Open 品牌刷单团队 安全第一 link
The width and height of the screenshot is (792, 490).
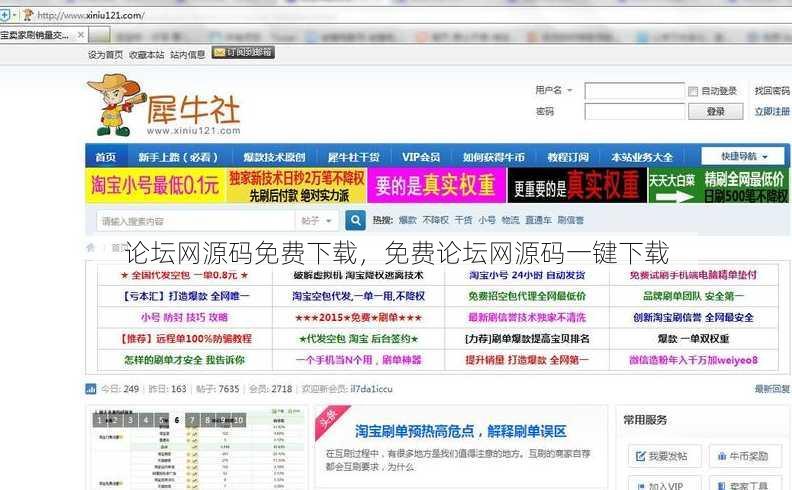point(693,296)
